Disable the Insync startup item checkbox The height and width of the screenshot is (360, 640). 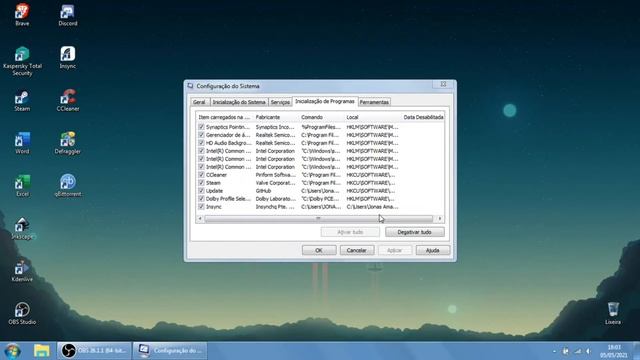coord(201,207)
